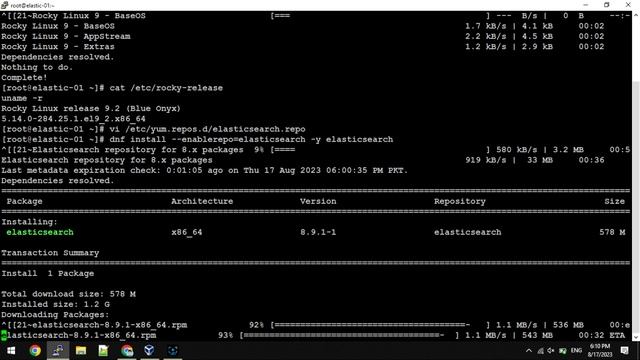
Task: Click the 'vi /etc/yum.repos.d/elasticsearch.repo' command
Action: point(207,129)
